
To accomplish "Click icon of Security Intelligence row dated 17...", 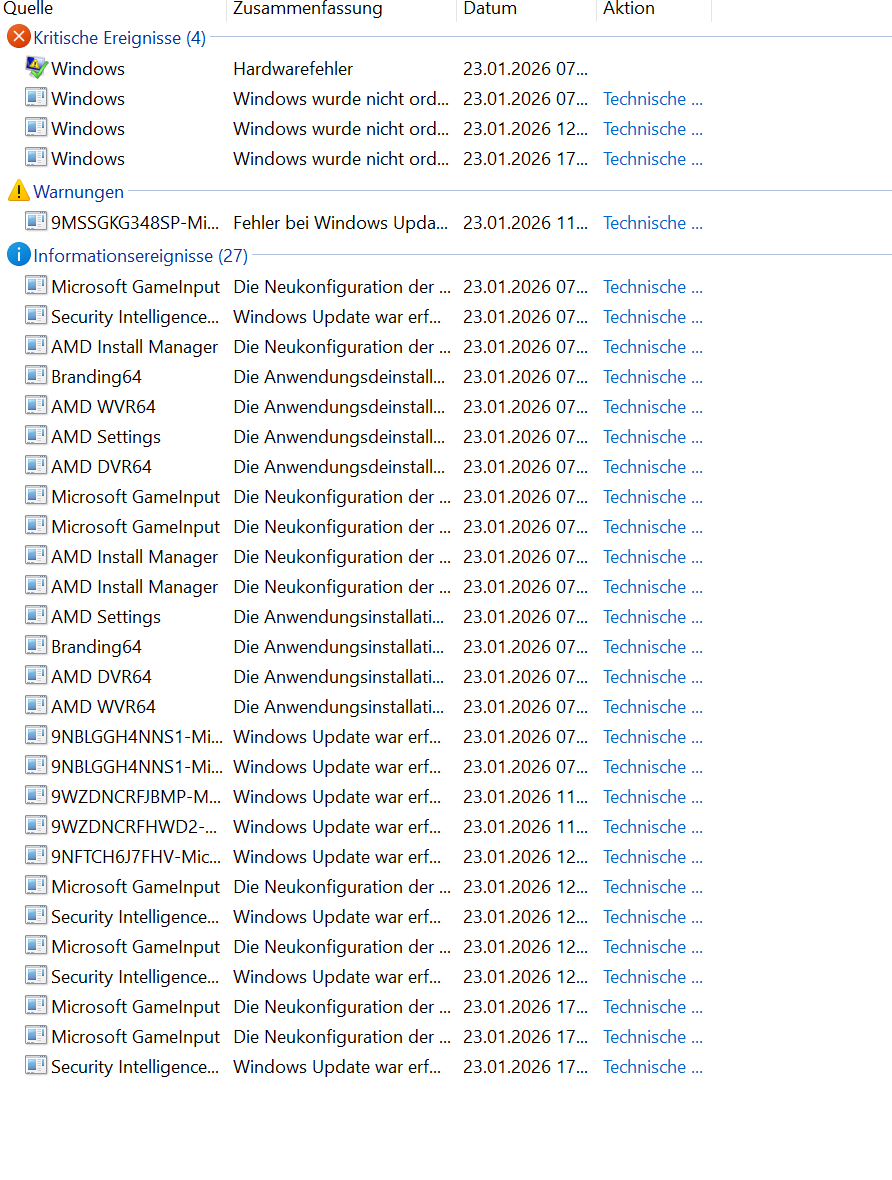I will [36, 1065].
